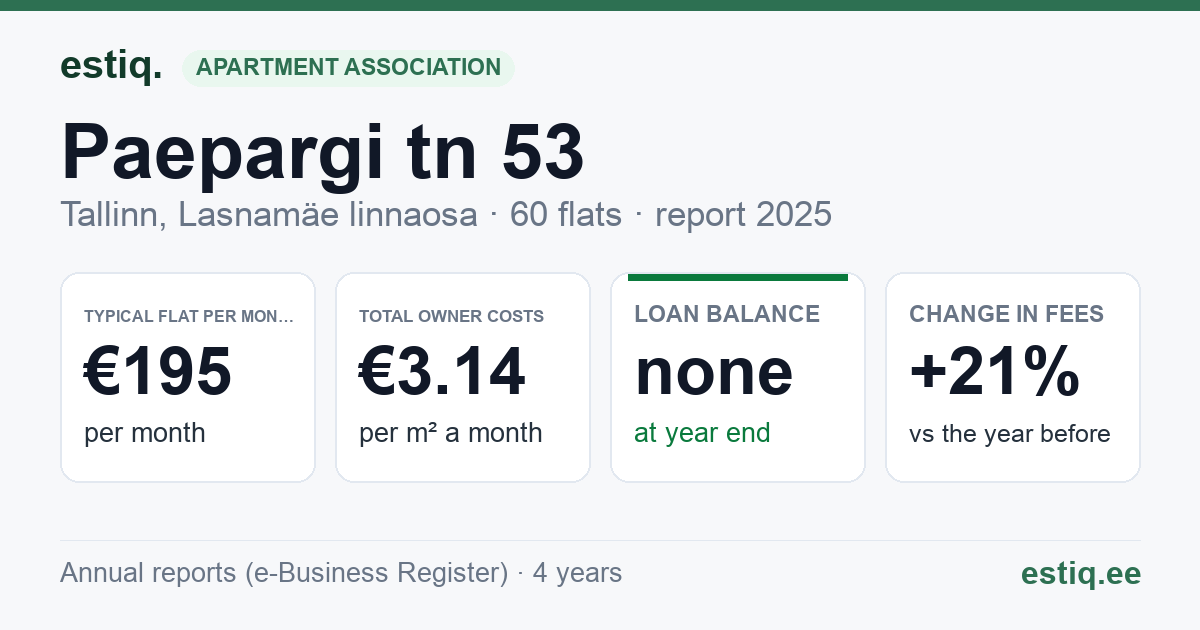Screen dimensions: 1200x630
Task: Open the estiq.ee link
Action: tap(1081, 573)
